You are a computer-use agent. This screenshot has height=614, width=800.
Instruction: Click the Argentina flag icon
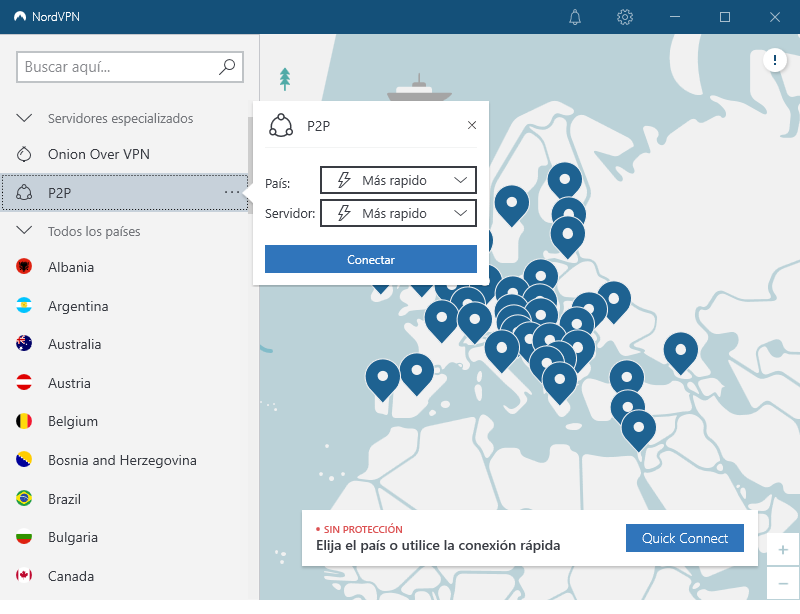pos(24,305)
